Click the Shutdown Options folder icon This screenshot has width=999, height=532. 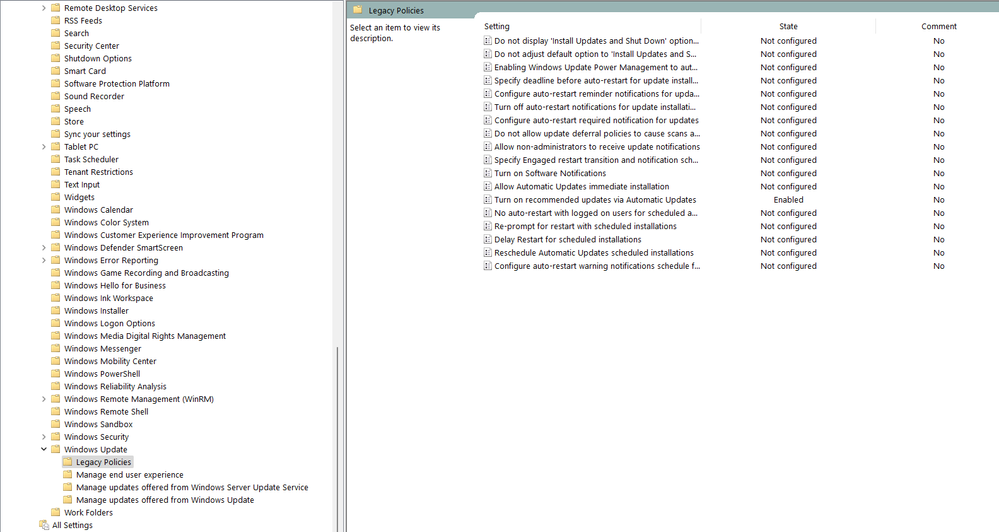[55, 59]
